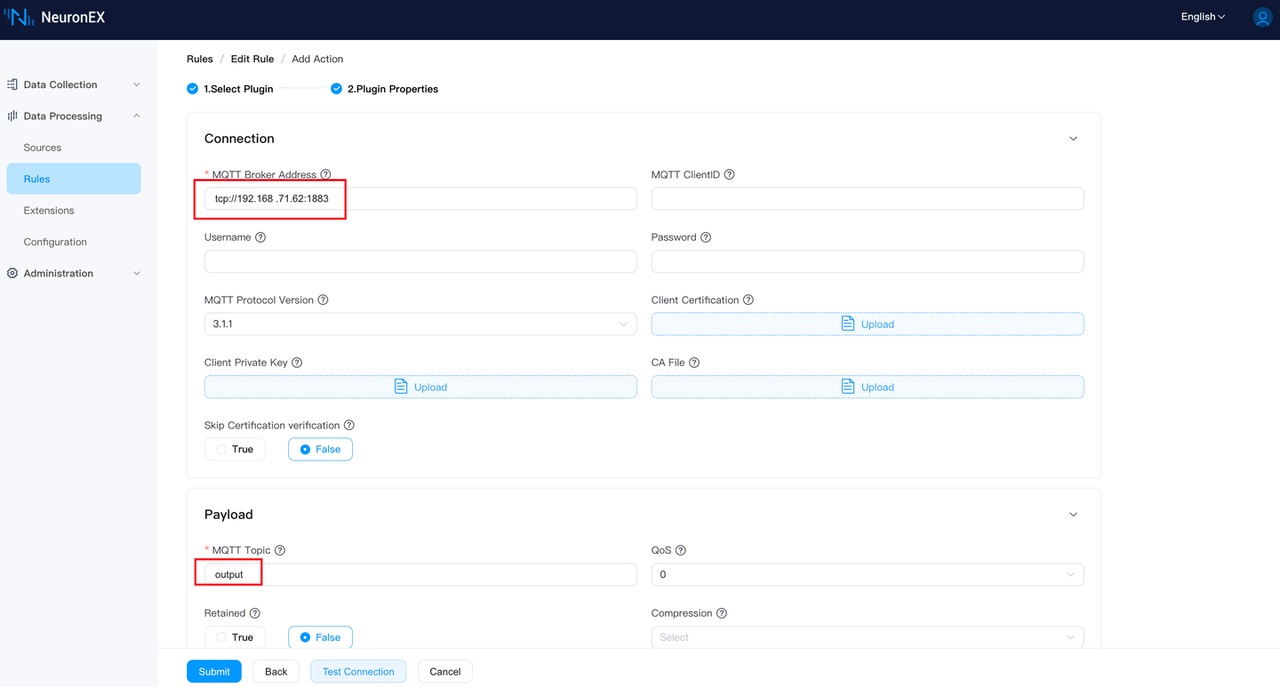Click the Test Connection button
The image size is (1280, 687).
[x=358, y=672]
